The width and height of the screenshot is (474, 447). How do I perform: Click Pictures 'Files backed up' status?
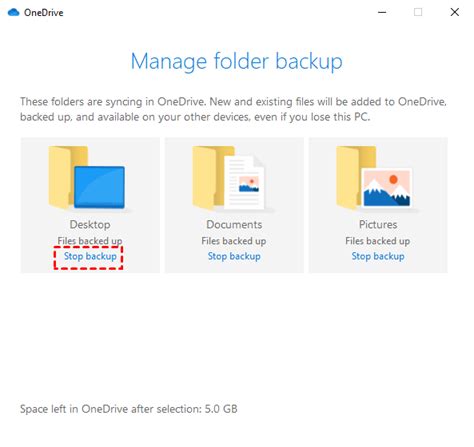tap(378, 241)
